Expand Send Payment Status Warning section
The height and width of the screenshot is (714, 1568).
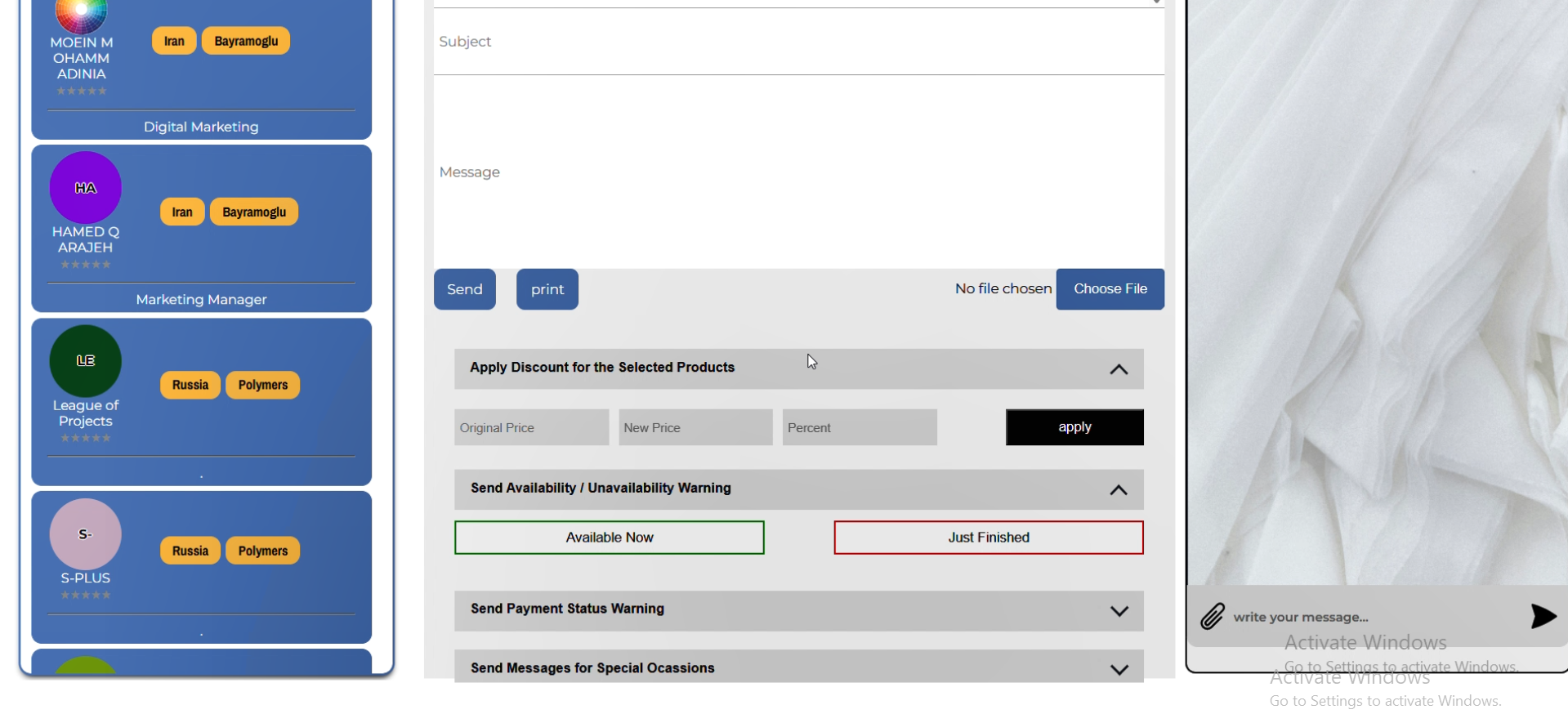(1119, 611)
